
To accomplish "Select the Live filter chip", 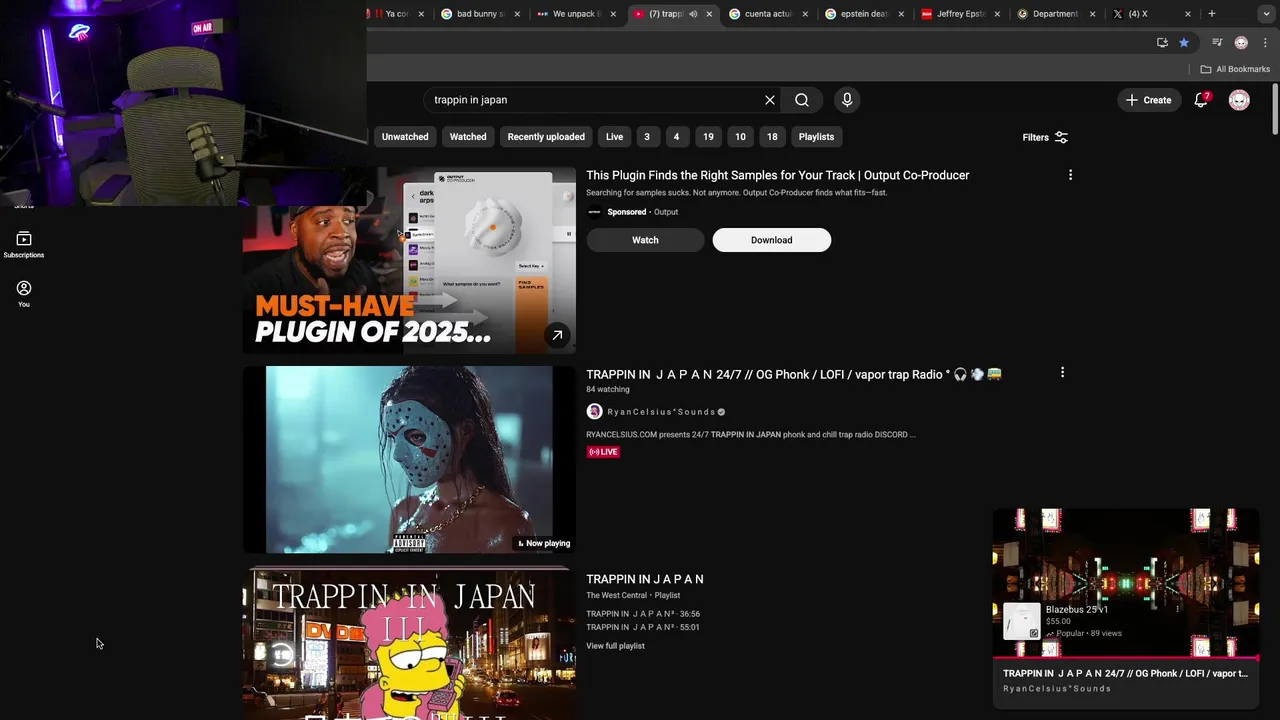I will [614, 137].
